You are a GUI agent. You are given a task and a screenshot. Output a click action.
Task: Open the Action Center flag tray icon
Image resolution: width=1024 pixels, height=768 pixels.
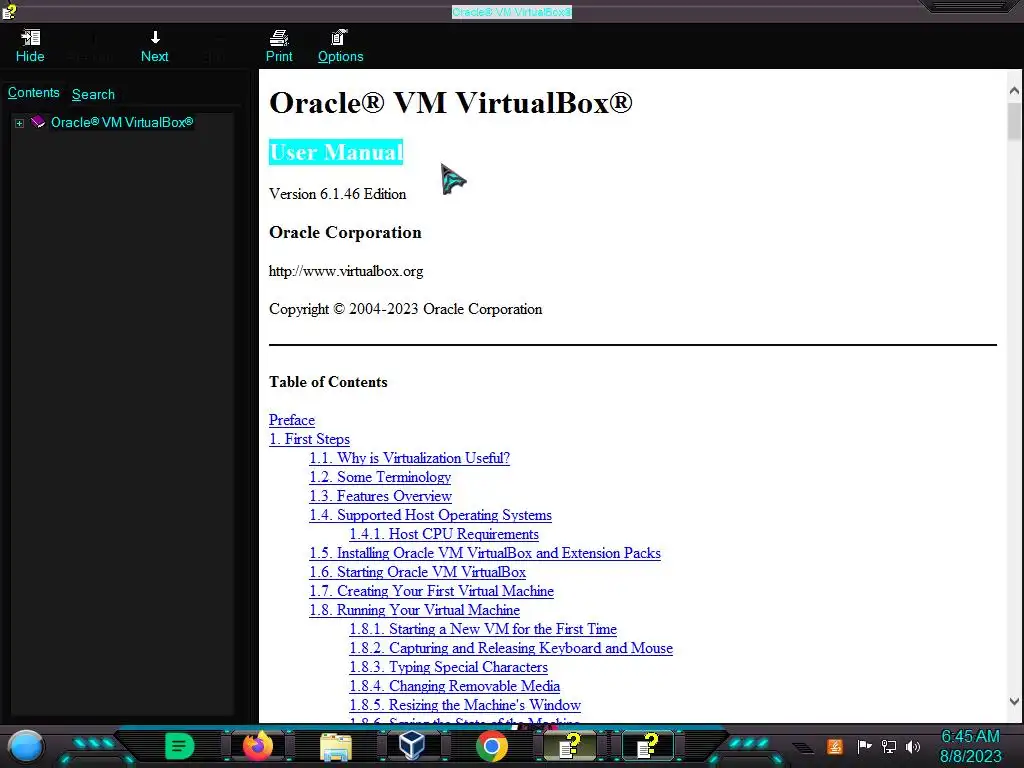(864, 746)
